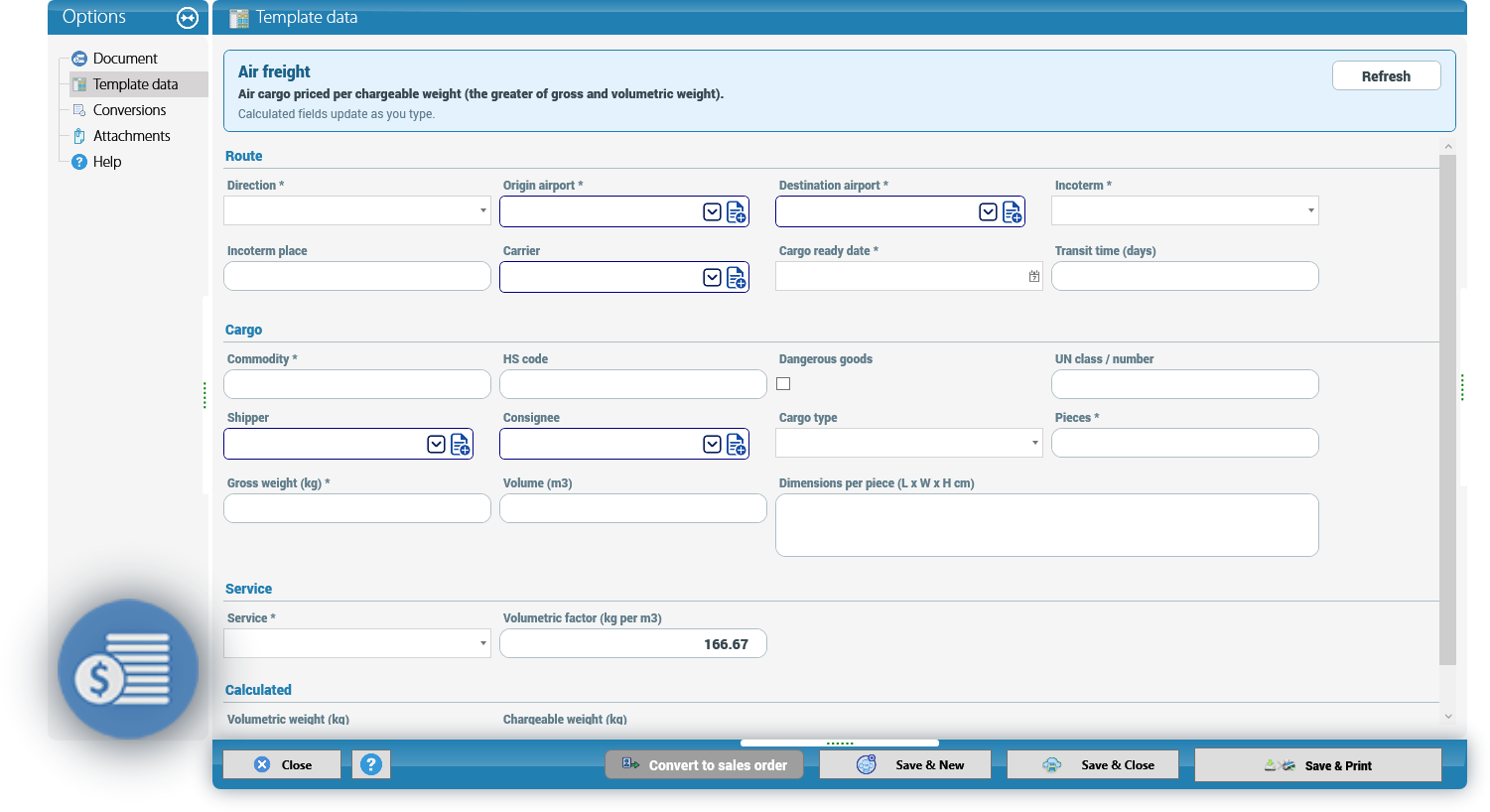This screenshot has height=812, width=1490.
Task: Add new Carrier record icon
Action: 736,277
